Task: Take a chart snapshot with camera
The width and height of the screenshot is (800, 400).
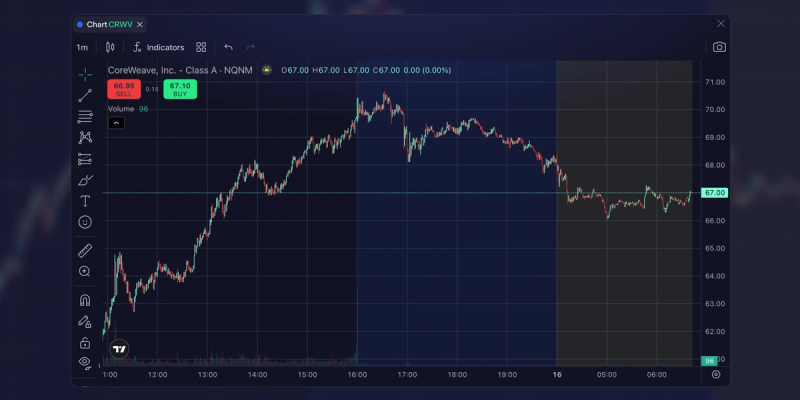Action: 719,47
